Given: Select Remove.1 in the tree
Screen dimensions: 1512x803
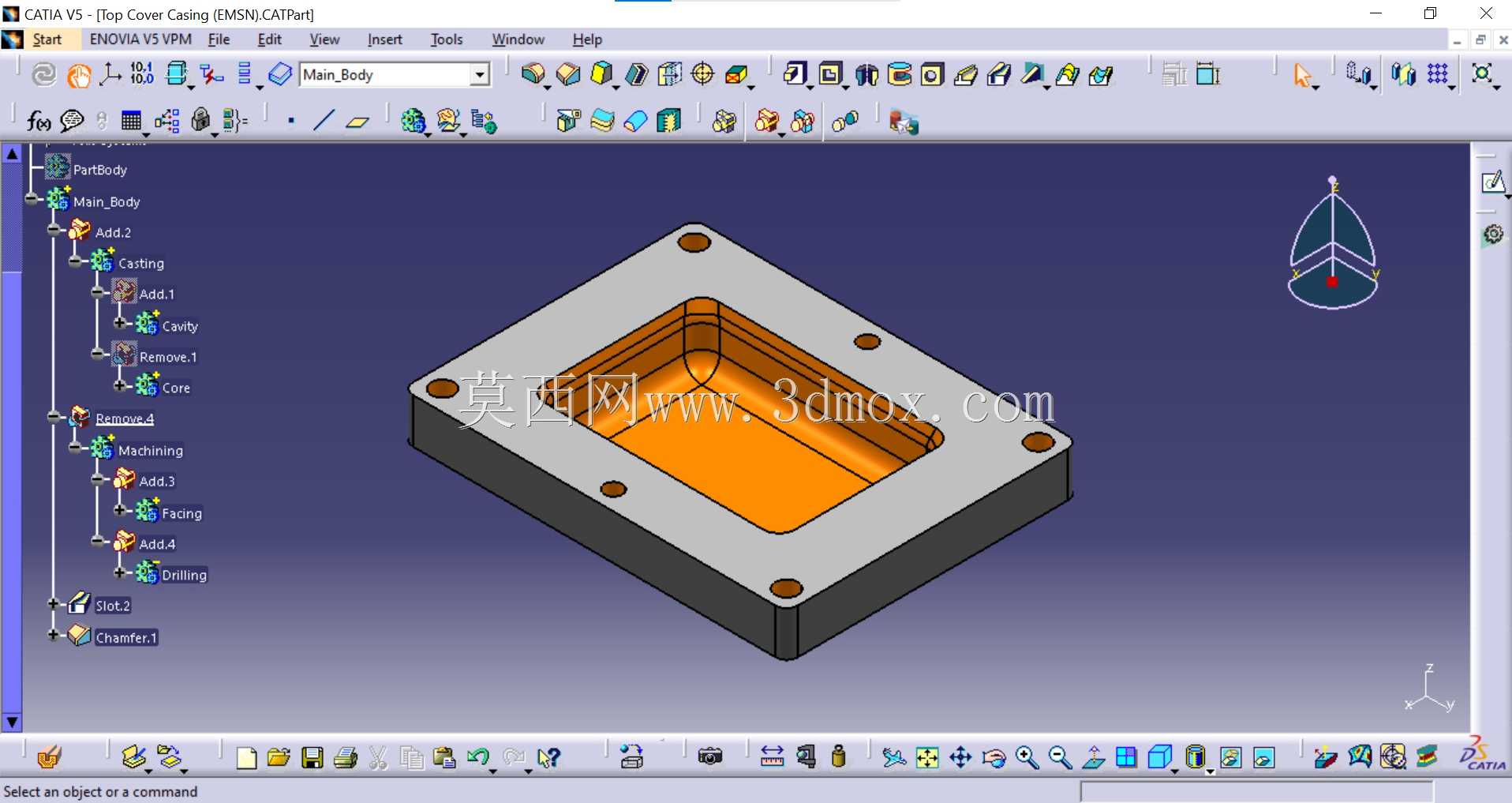Looking at the screenshot, I should point(168,357).
